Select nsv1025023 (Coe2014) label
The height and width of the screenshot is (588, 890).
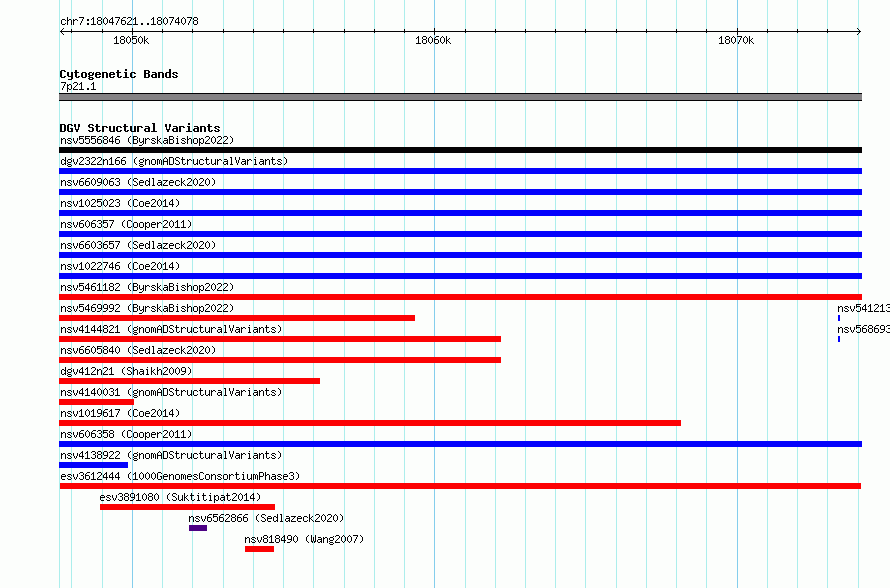pos(120,203)
